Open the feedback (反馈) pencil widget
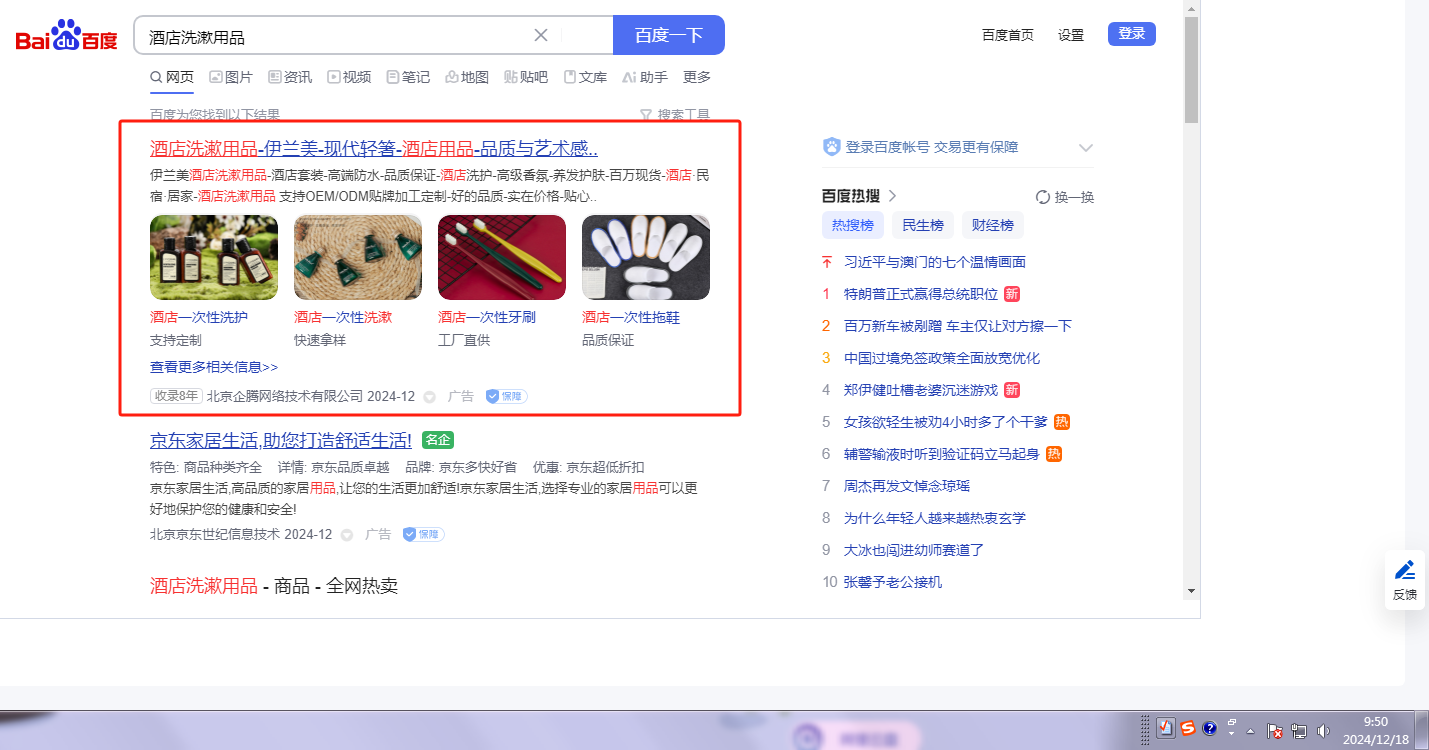Viewport: 1429px width, 750px height. click(x=1404, y=580)
